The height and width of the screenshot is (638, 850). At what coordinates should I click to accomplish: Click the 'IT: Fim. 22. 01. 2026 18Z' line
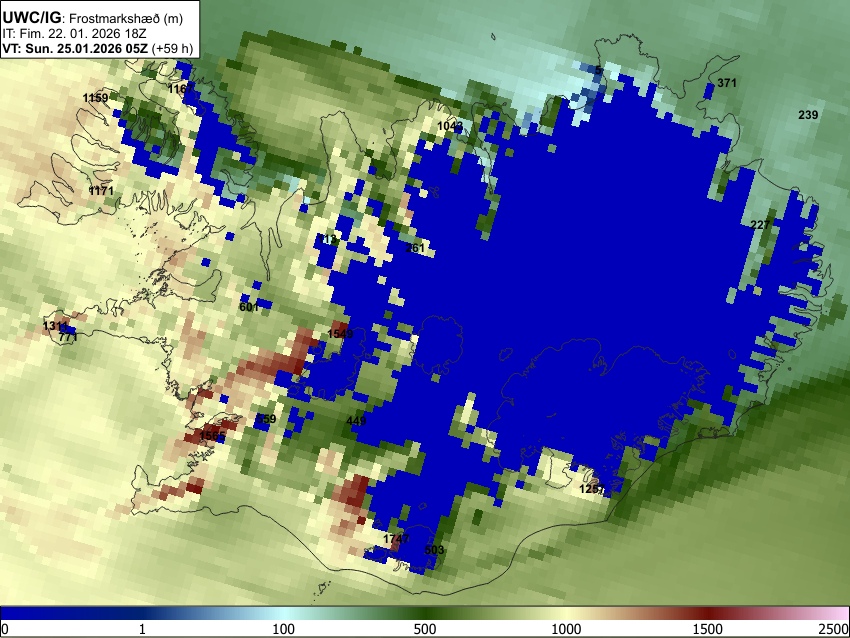[74, 34]
